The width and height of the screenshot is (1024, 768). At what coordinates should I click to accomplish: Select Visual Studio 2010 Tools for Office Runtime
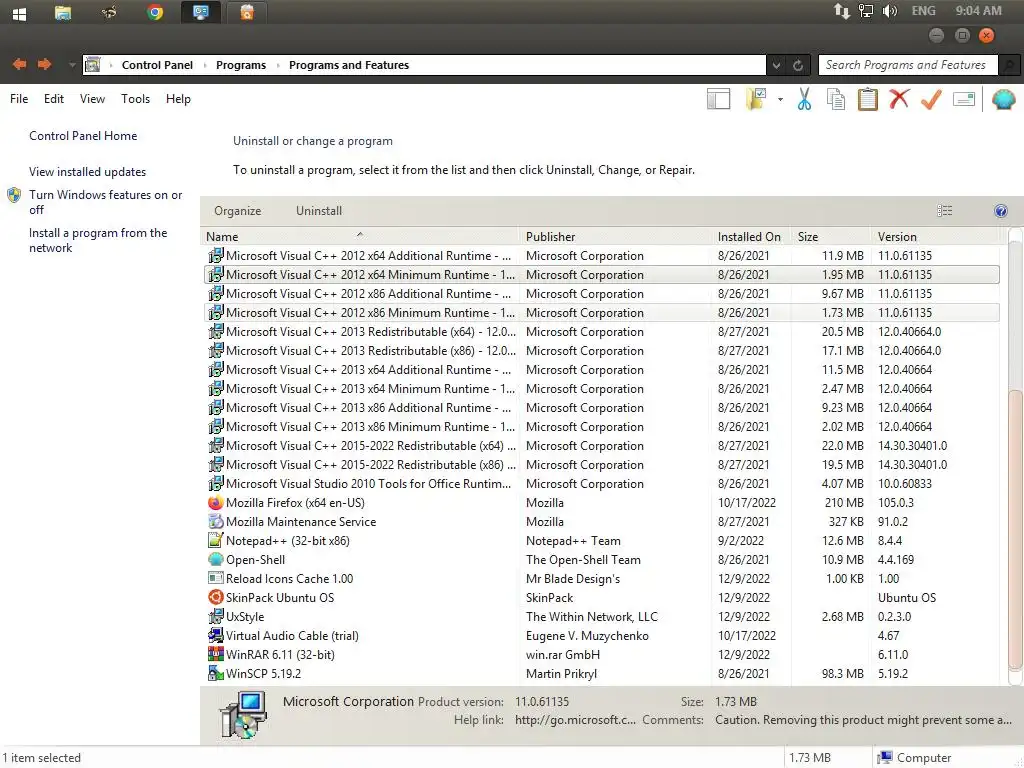tap(601, 484)
